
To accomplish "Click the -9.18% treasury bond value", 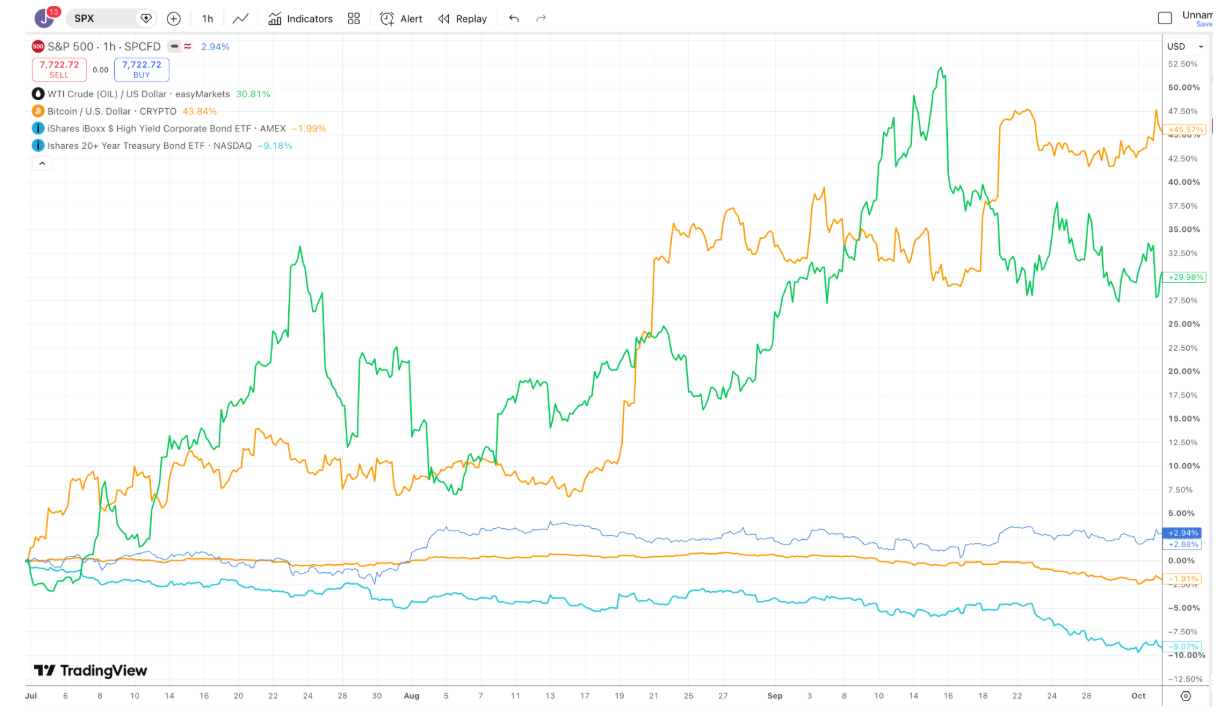I will point(275,145).
